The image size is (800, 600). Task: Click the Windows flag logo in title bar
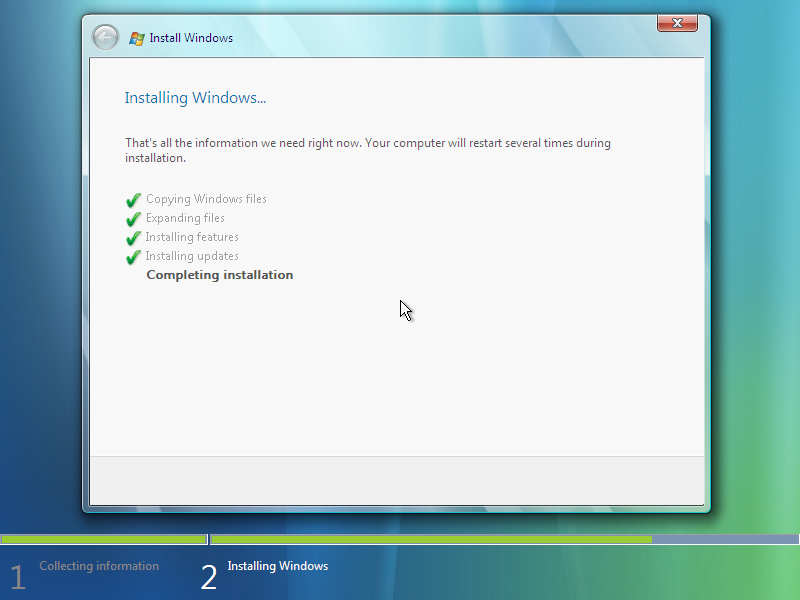pyautogui.click(x=136, y=37)
